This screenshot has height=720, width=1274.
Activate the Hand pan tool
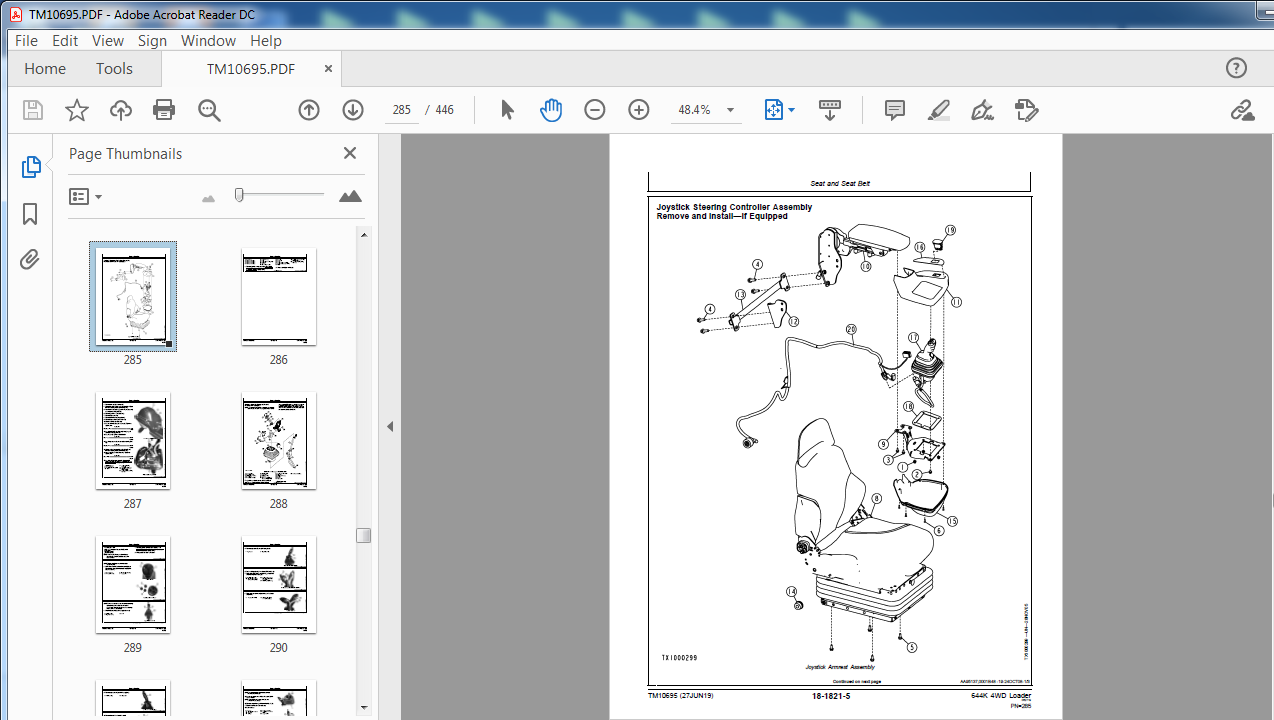(x=551, y=110)
